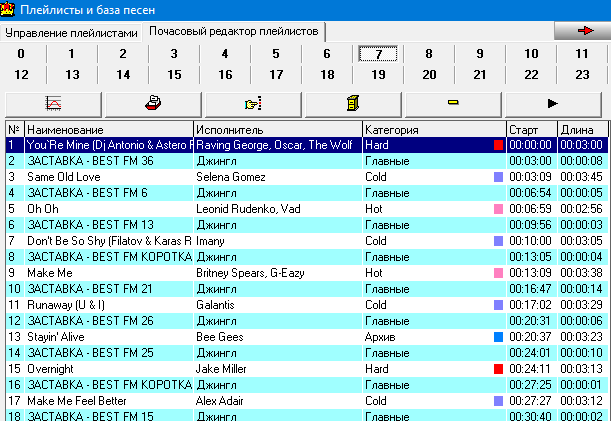This screenshot has height=421, width=611.
Task: Select hour 21
Action: (x=480, y=74)
